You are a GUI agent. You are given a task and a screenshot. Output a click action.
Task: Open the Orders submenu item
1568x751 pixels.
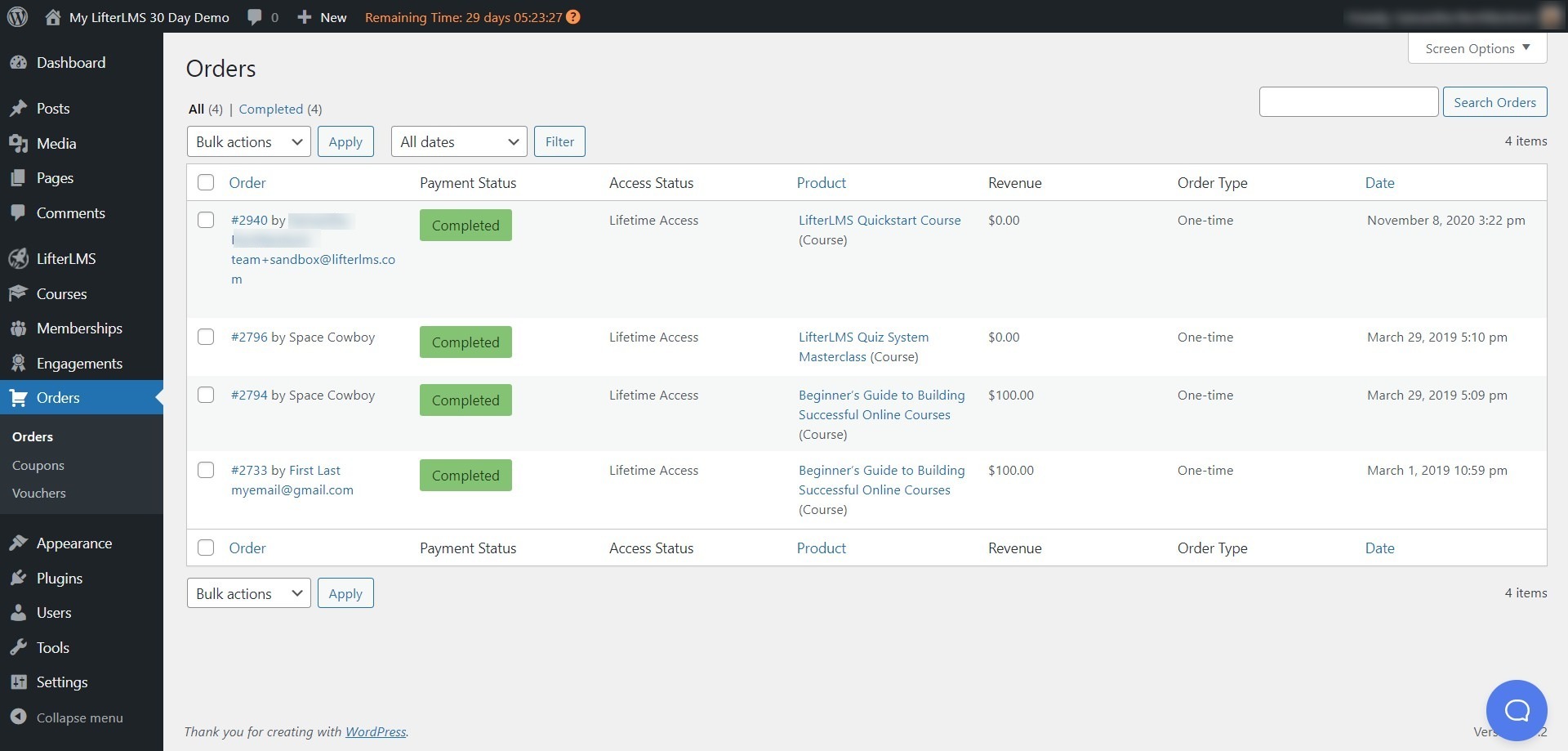point(33,436)
